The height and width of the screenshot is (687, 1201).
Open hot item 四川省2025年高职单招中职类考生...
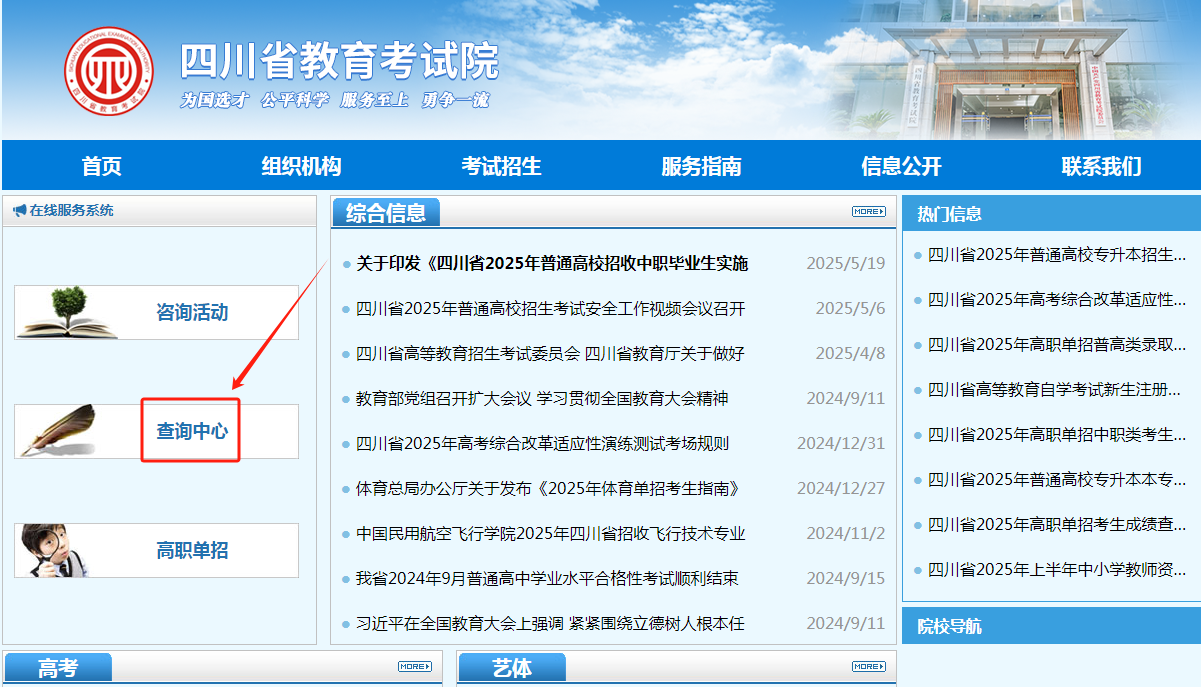(1057, 434)
